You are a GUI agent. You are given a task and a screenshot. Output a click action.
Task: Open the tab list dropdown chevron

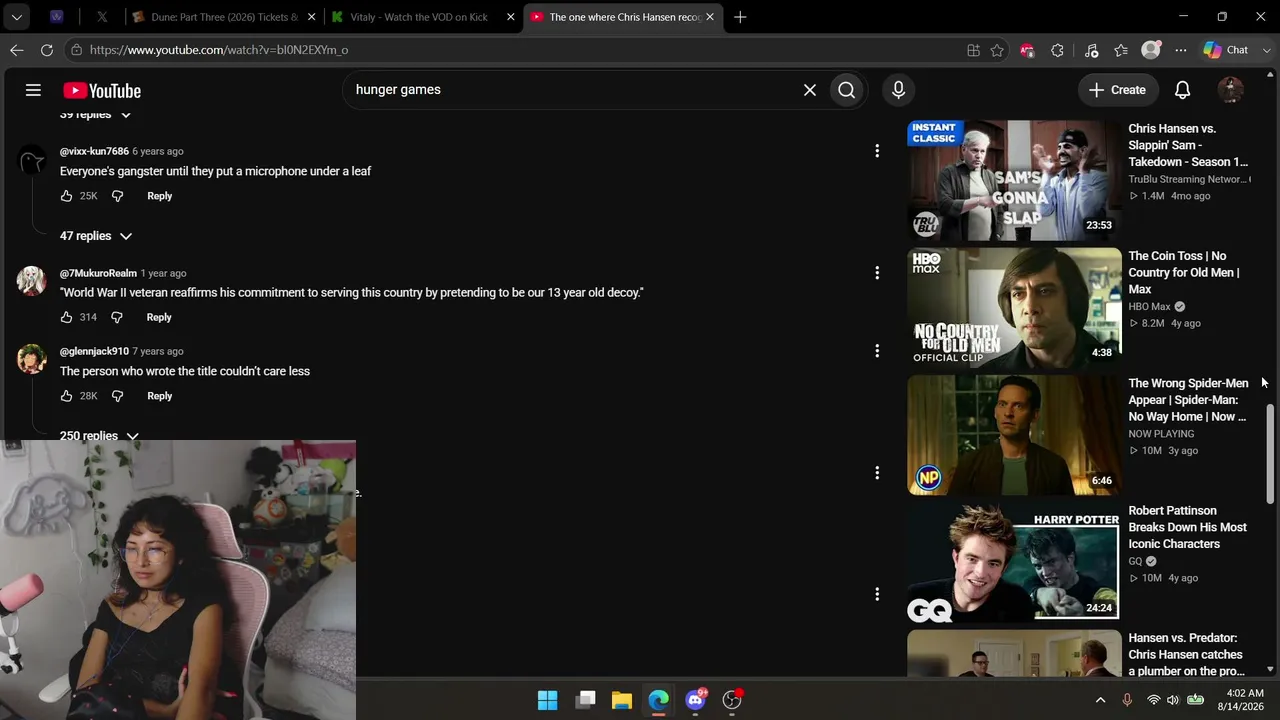click(17, 17)
